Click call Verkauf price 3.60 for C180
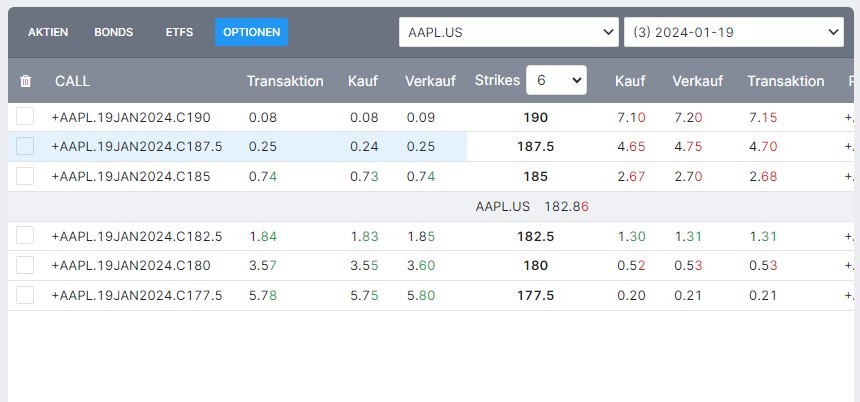This screenshot has width=860, height=402. 421,266
